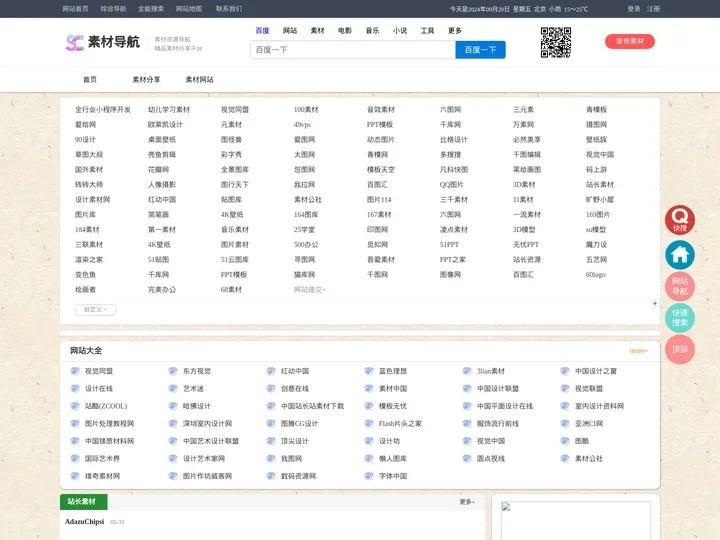Click the QR code image
Viewport: 720px width, 540px height.
pos(556,42)
